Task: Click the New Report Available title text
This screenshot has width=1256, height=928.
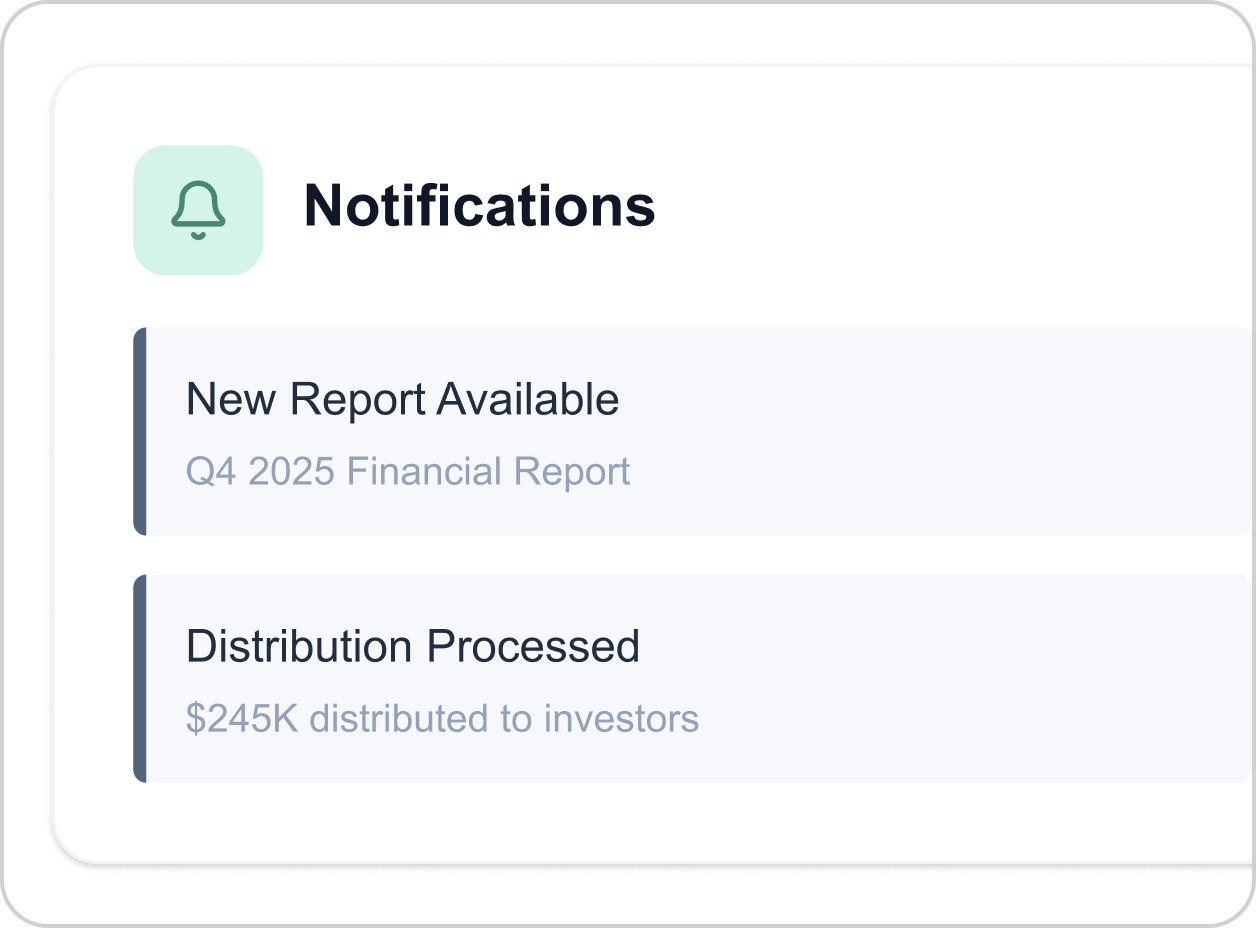Action: click(403, 398)
